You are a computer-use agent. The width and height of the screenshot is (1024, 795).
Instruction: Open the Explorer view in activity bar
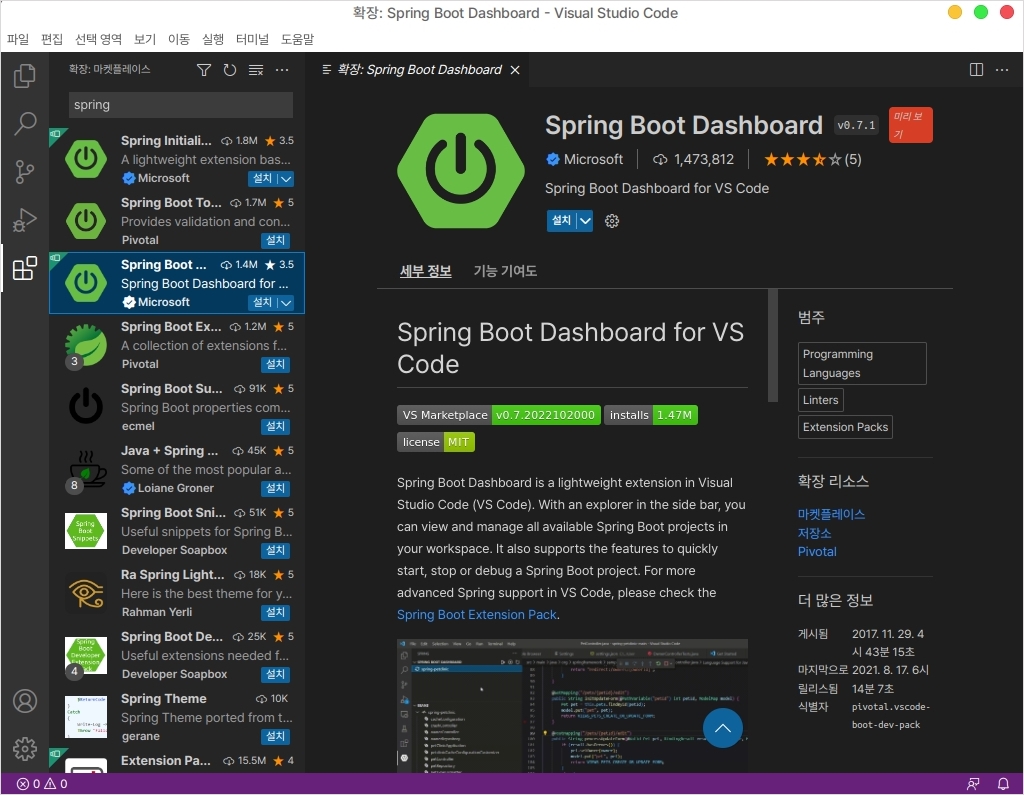(x=25, y=75)
